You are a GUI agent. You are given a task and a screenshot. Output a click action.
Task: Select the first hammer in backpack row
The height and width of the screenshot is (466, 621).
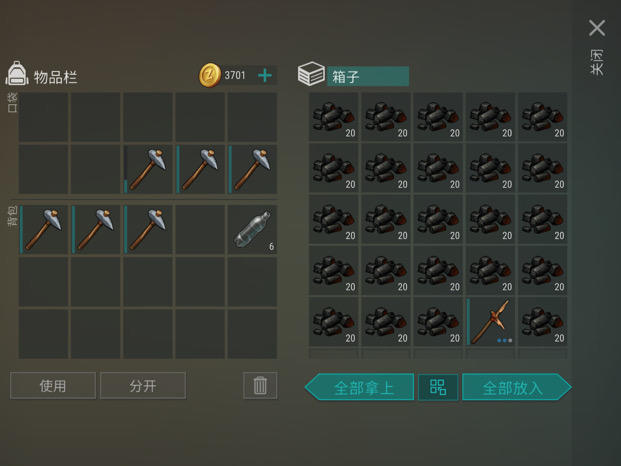43,230
